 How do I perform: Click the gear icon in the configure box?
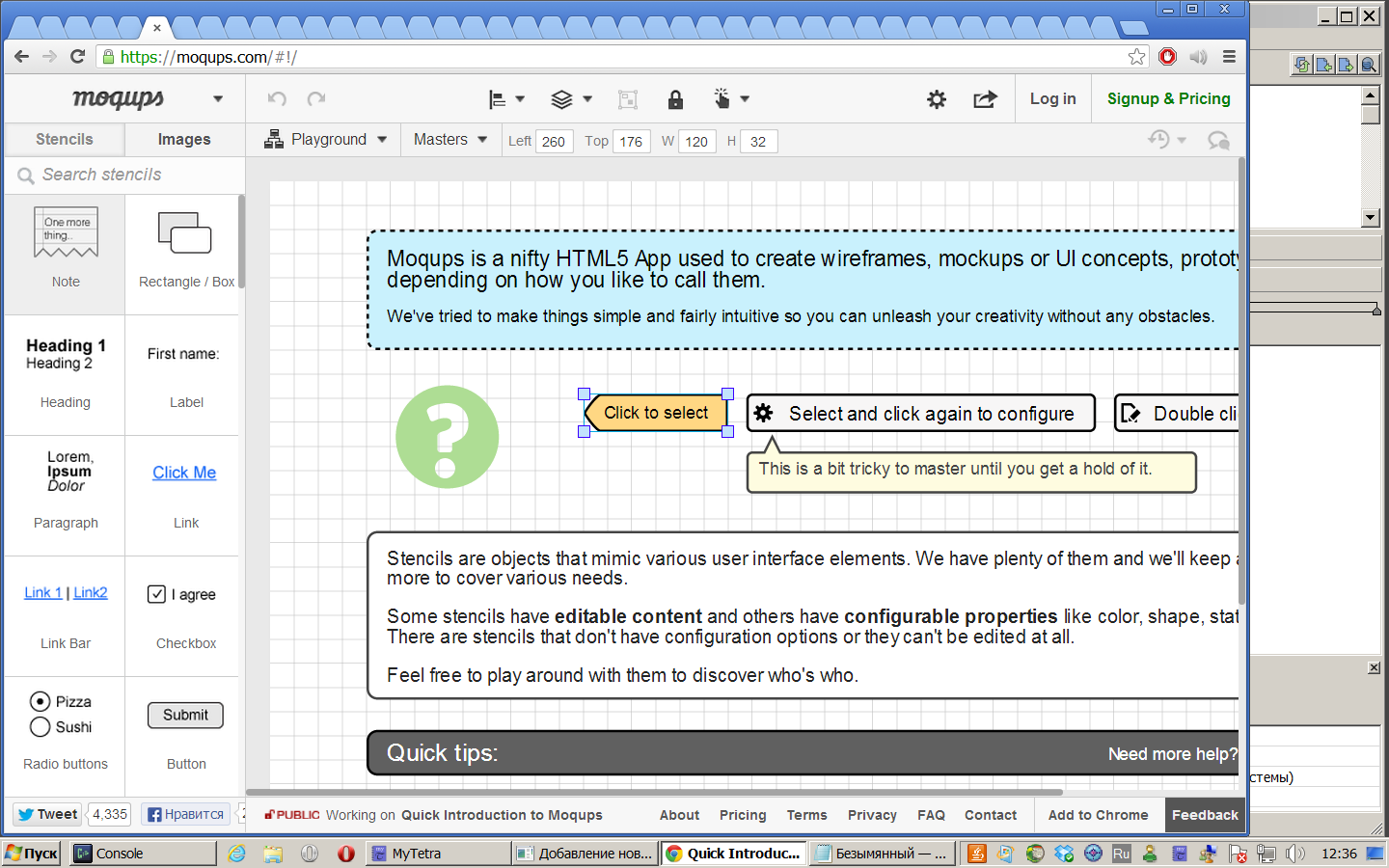(x=763, y=413)
